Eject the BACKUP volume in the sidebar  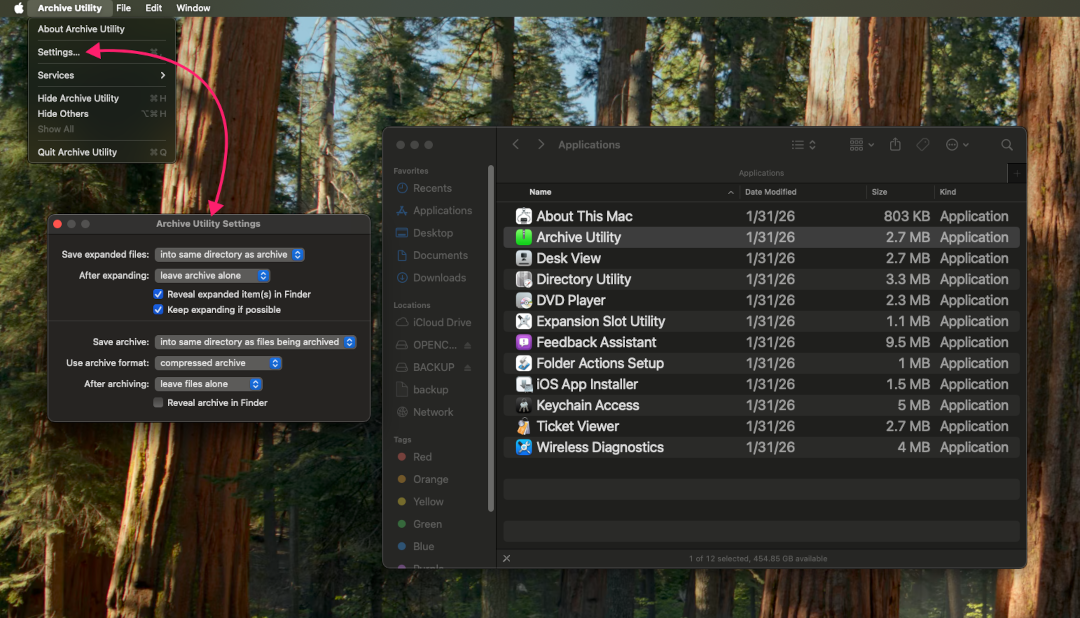coord(468,367)
